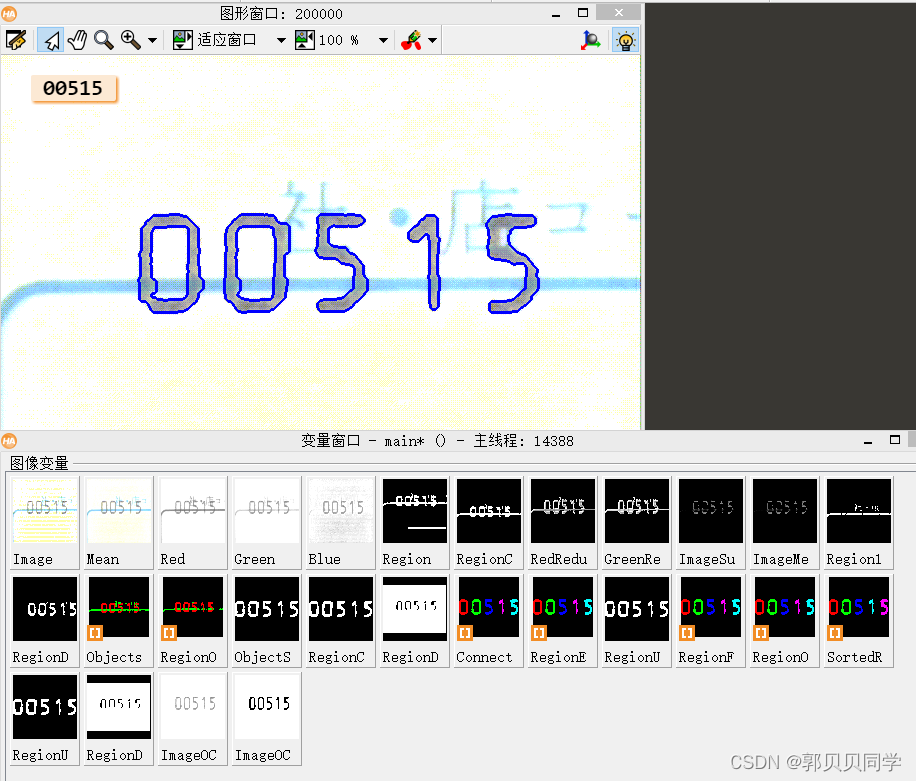Select the SortedR variable thumbnail
The height and width of the screenshot is (781, 916).
857,607
